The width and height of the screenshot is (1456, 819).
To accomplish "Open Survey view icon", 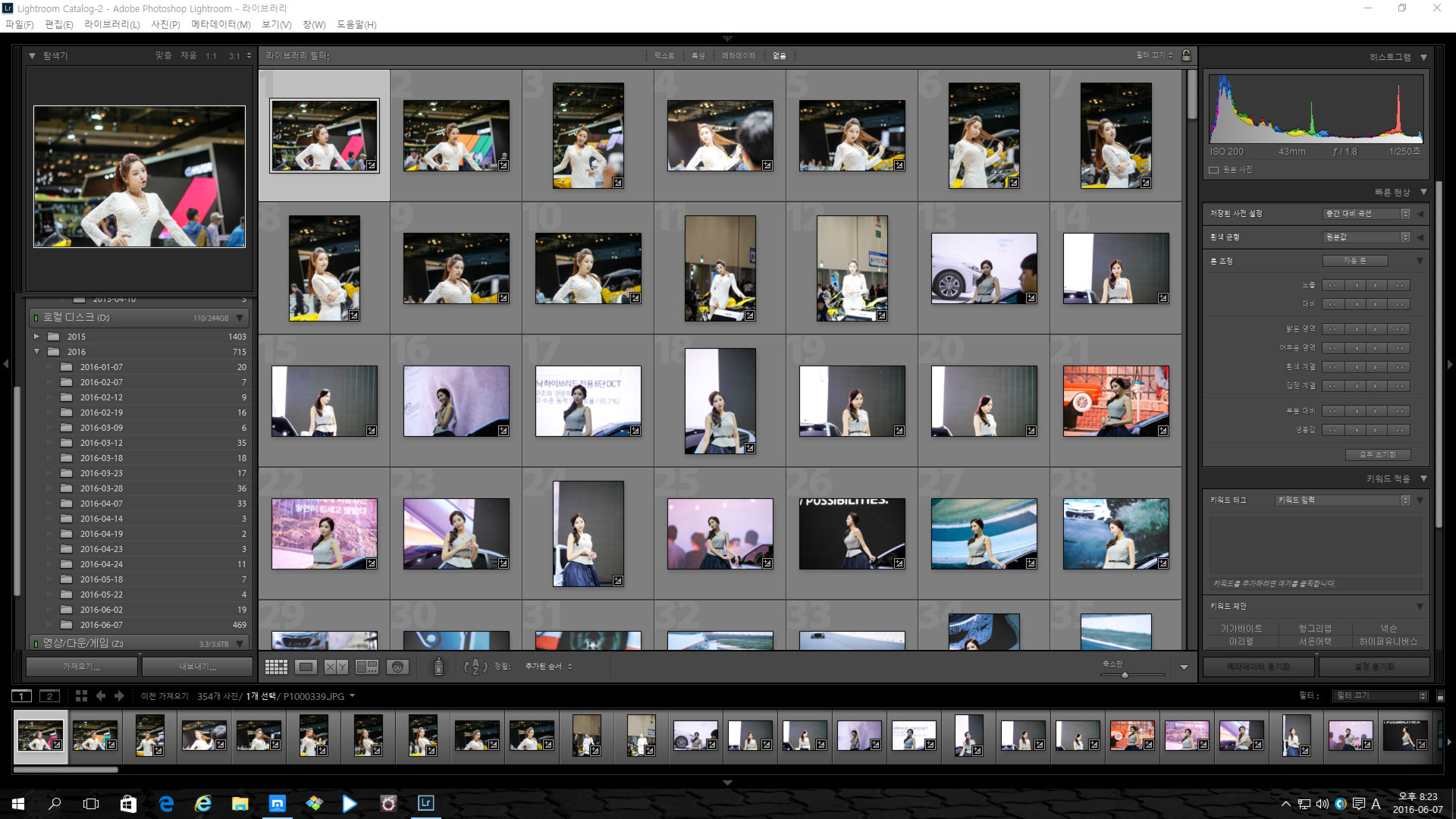I will point(367,667).
